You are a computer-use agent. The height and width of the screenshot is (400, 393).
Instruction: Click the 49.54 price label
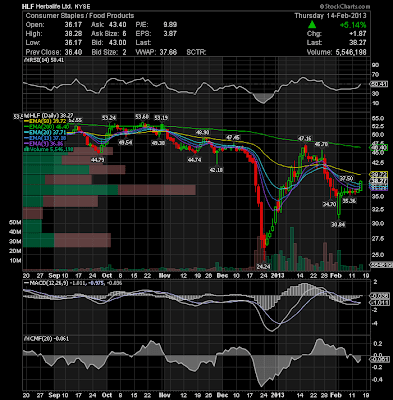125,143
